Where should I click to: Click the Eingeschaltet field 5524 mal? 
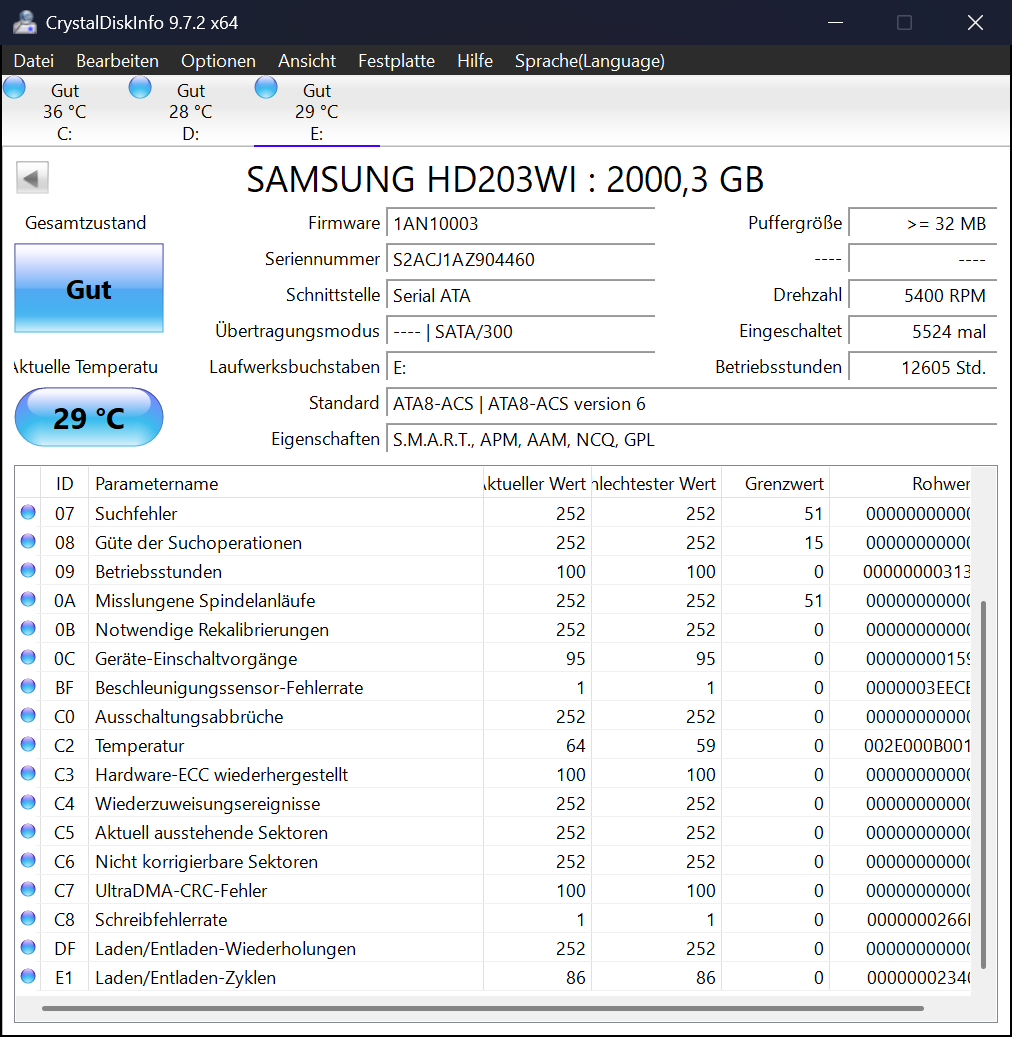click(x=923, y=331)
